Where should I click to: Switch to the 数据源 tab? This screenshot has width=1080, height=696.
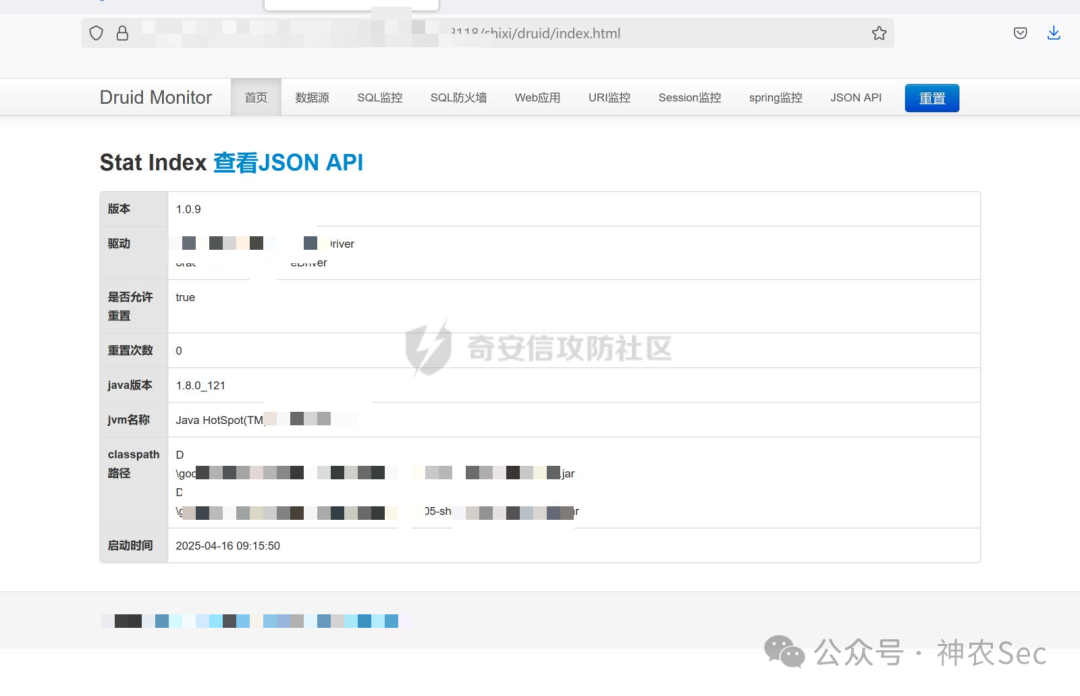click(x=312, y=97)
